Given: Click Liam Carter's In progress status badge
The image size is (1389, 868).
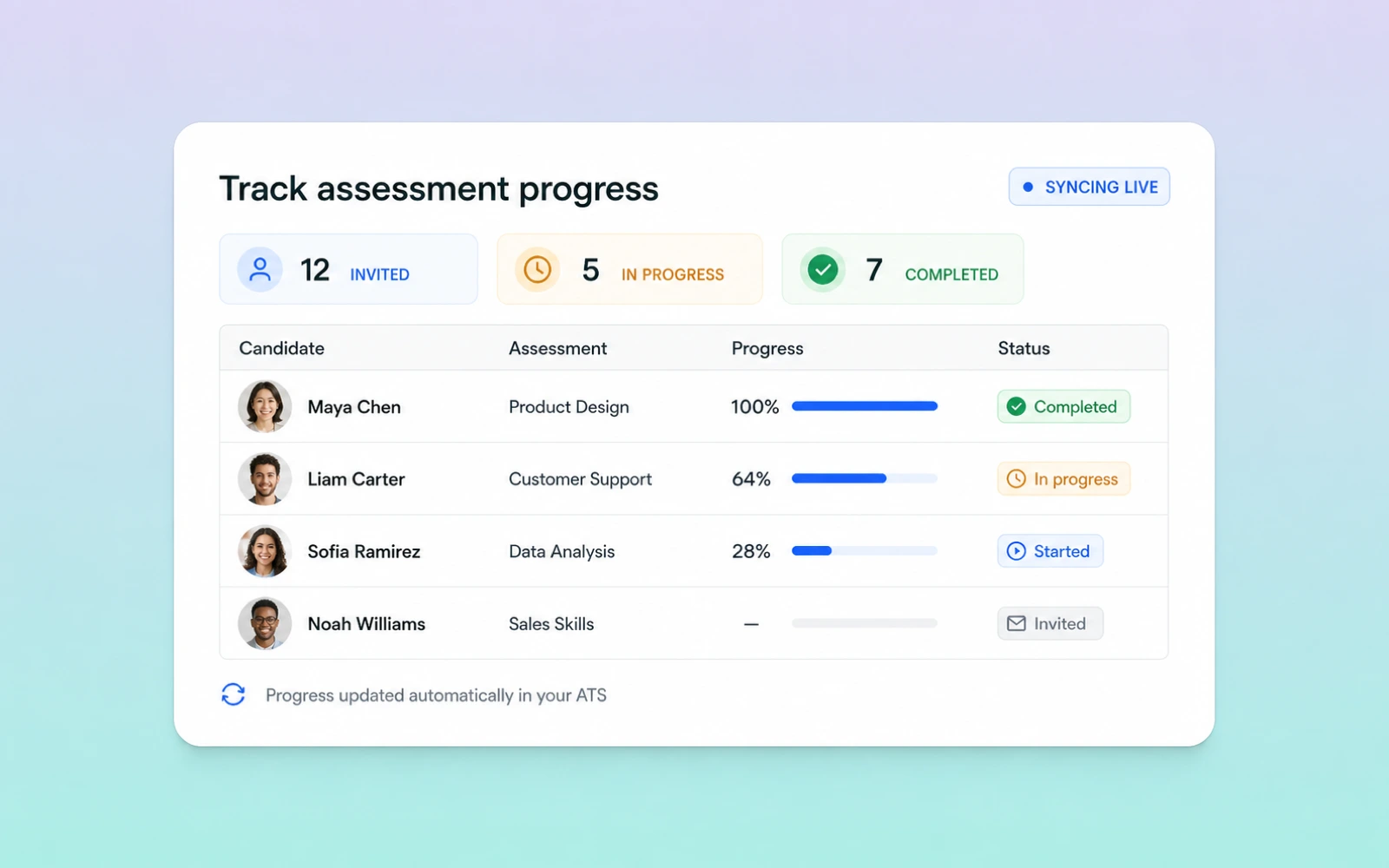Looking at the screenshot, I should pos(1063,478).
